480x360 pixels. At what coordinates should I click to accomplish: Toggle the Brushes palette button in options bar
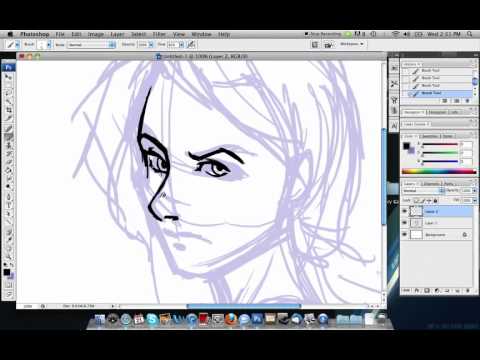click(315, 44)
